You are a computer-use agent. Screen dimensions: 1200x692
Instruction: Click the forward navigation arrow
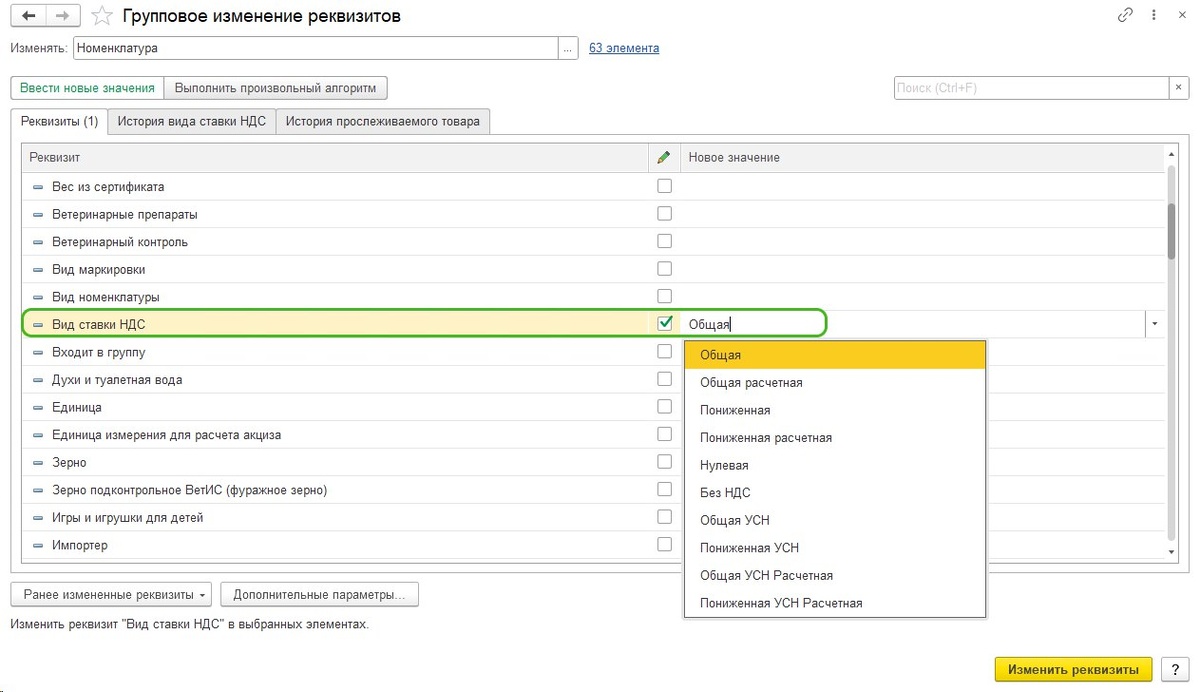click(61, 17)
